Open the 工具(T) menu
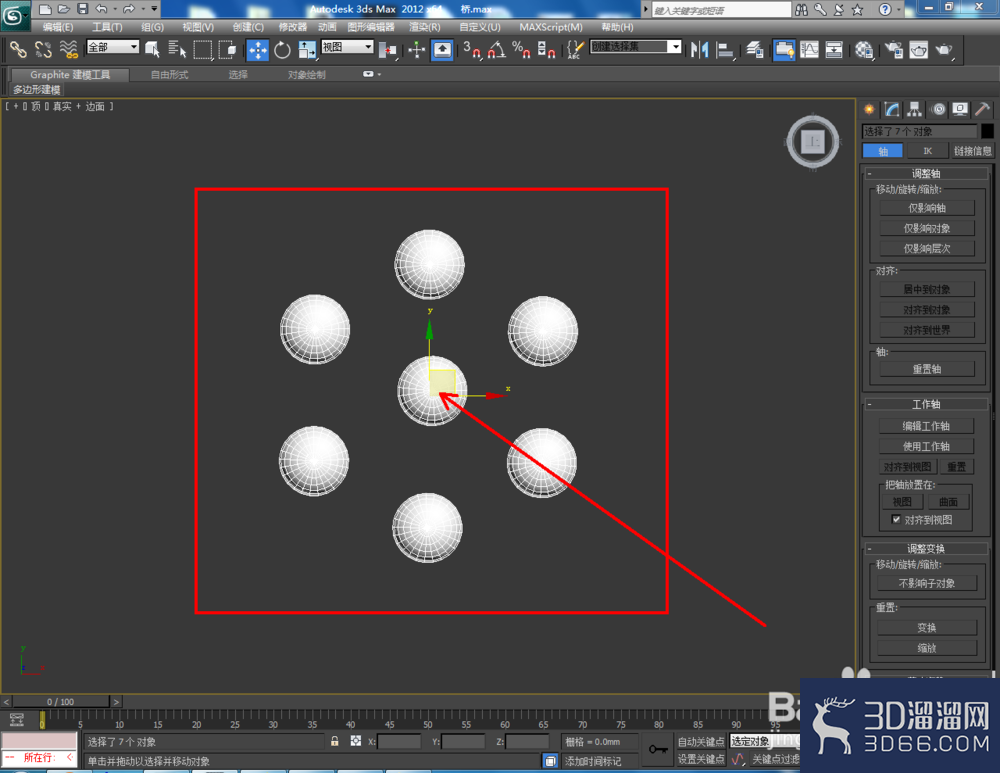 click(107, 27)
